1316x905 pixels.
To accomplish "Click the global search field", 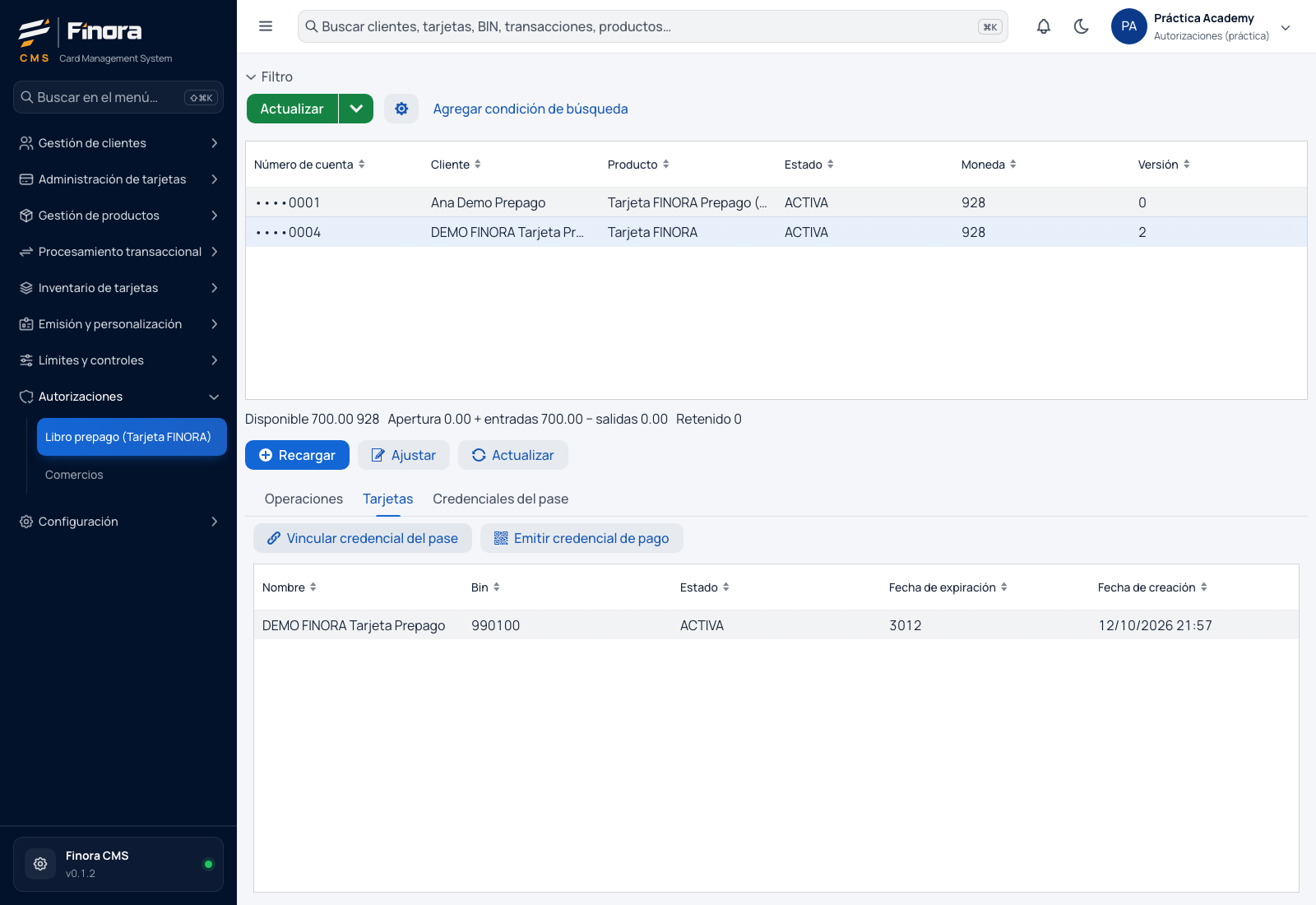I will [x=653, y=26].
